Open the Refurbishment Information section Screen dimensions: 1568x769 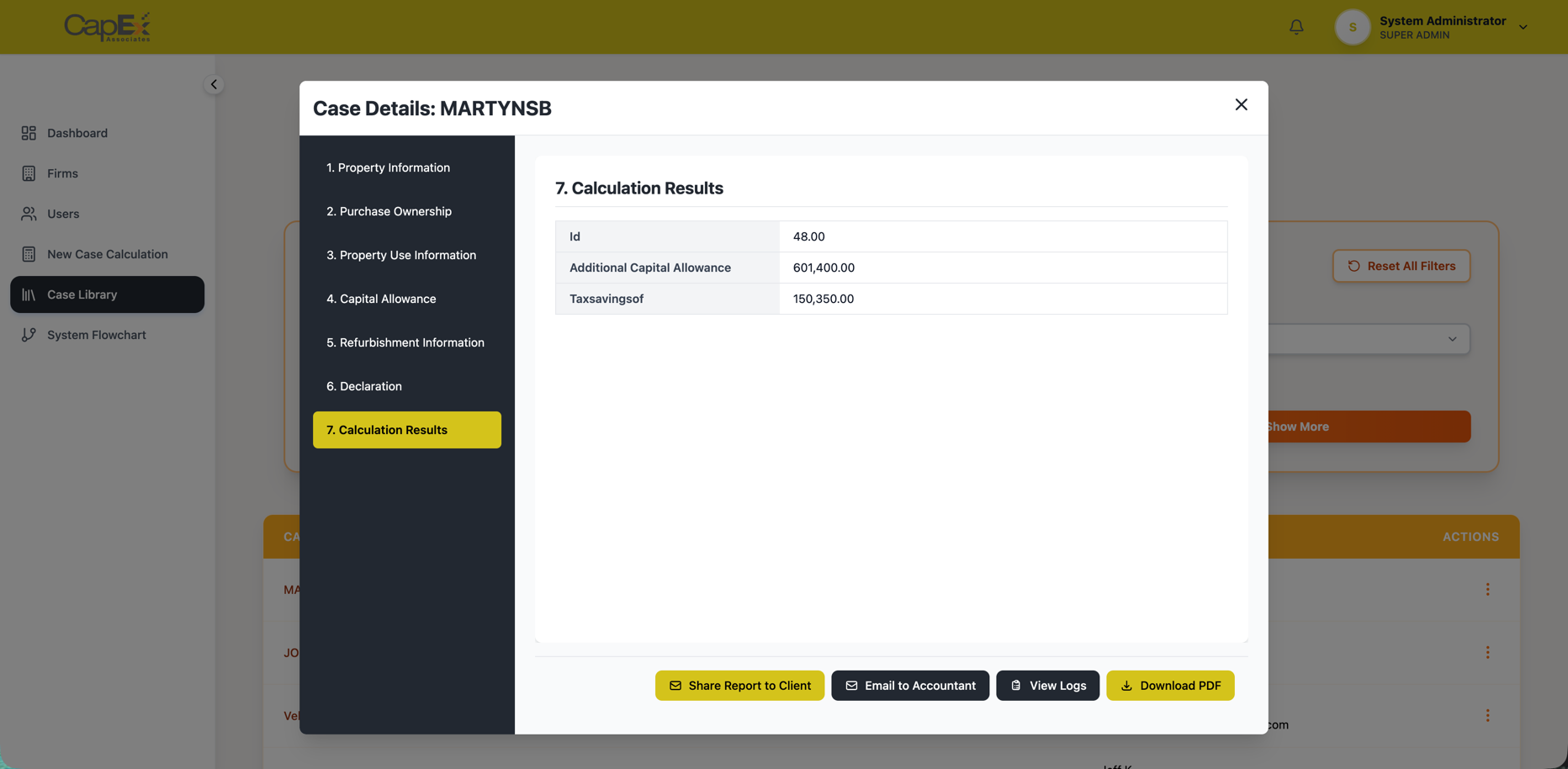(x=405, y=342)
